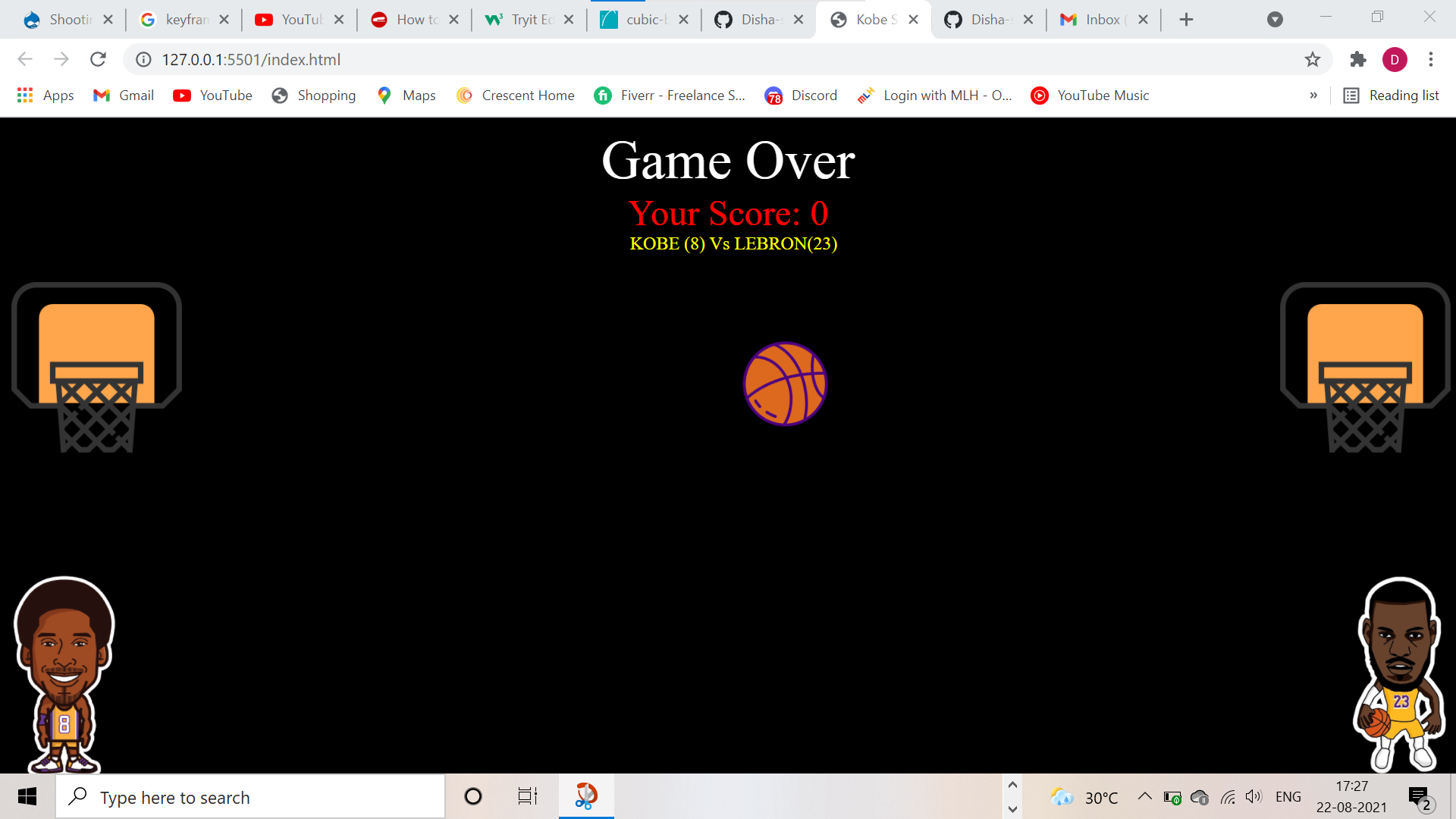
Task: Click the Kobe character figure
Action: tap(64, 675)
